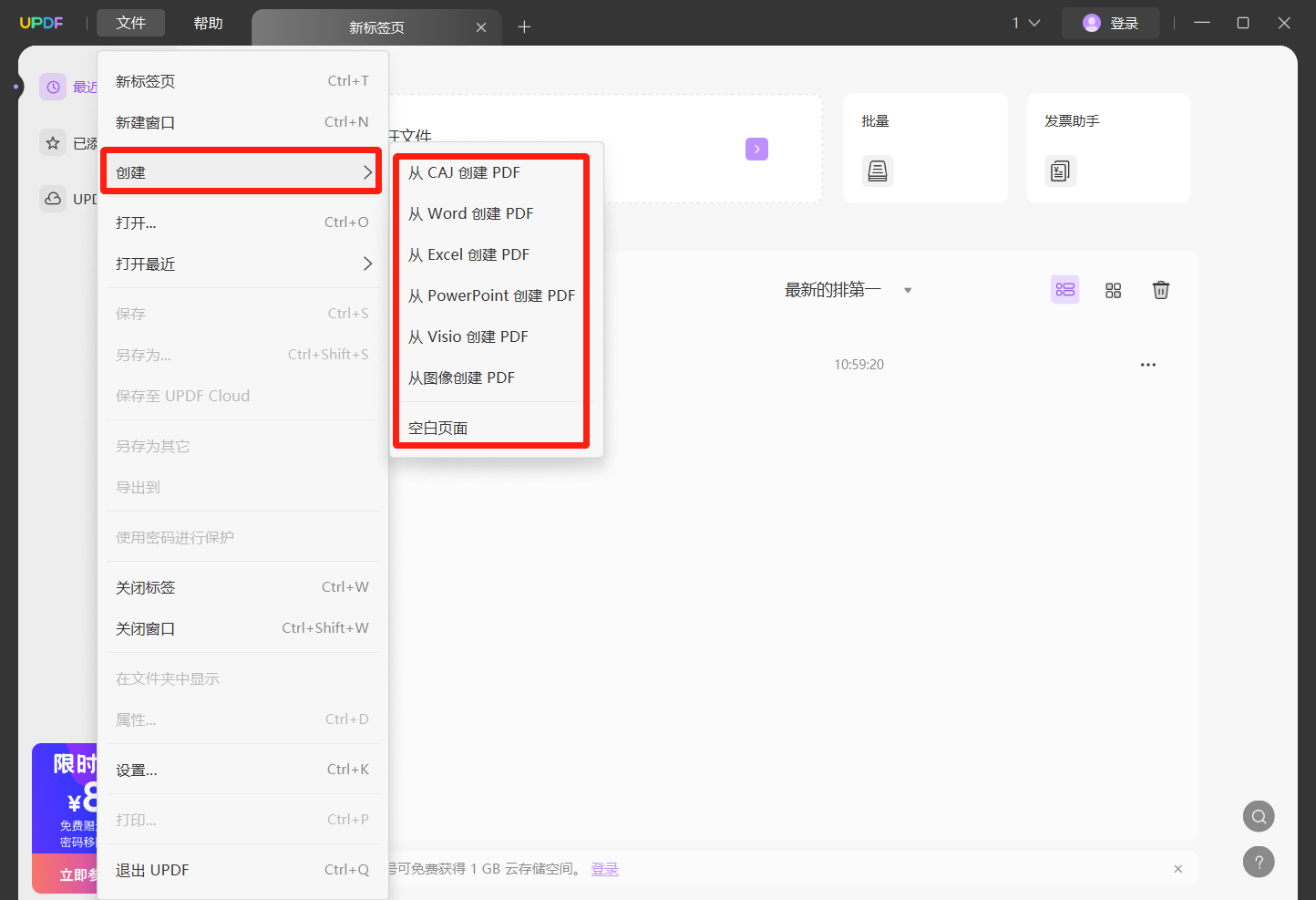1316x900 pixels.
Task: Click the limited-time promo banner
Action: [65, 818]
